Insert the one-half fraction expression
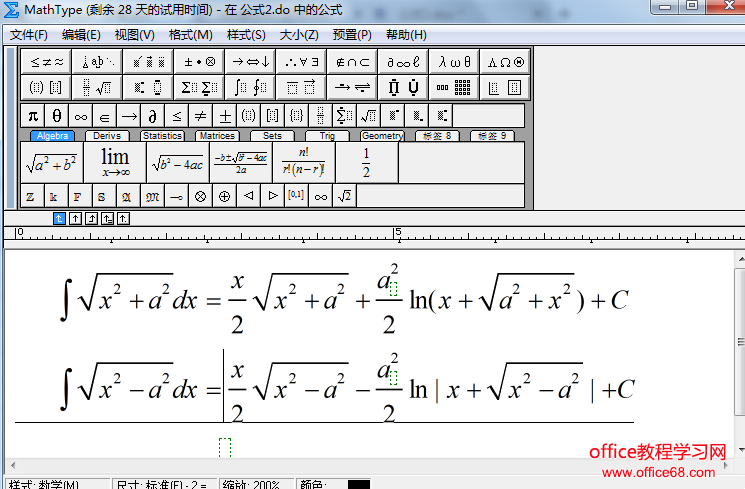Image resolution: width=745 pixels, height=489 pixels. (x=366, y=162)
